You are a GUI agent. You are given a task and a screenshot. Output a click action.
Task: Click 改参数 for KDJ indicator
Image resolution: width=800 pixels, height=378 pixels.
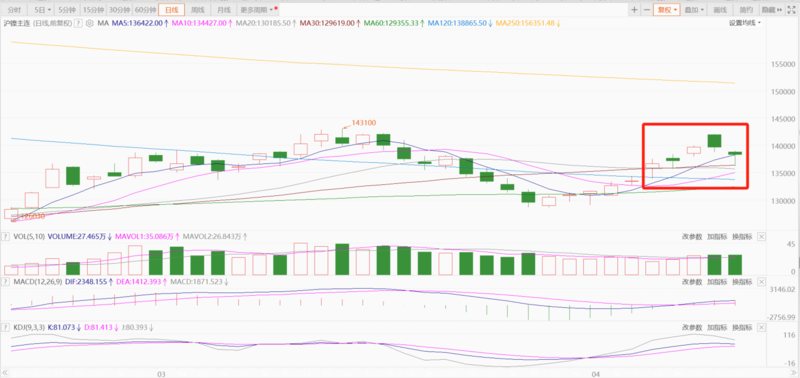pos(692,327)
